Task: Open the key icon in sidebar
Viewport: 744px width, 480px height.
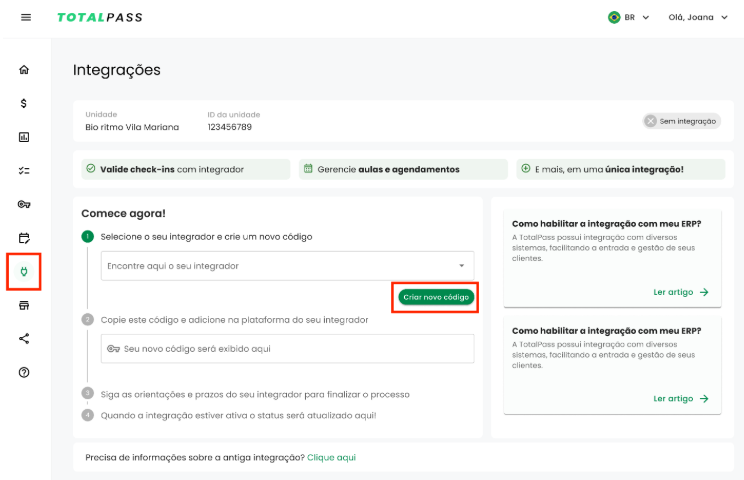Action: (x=24, y=204)
